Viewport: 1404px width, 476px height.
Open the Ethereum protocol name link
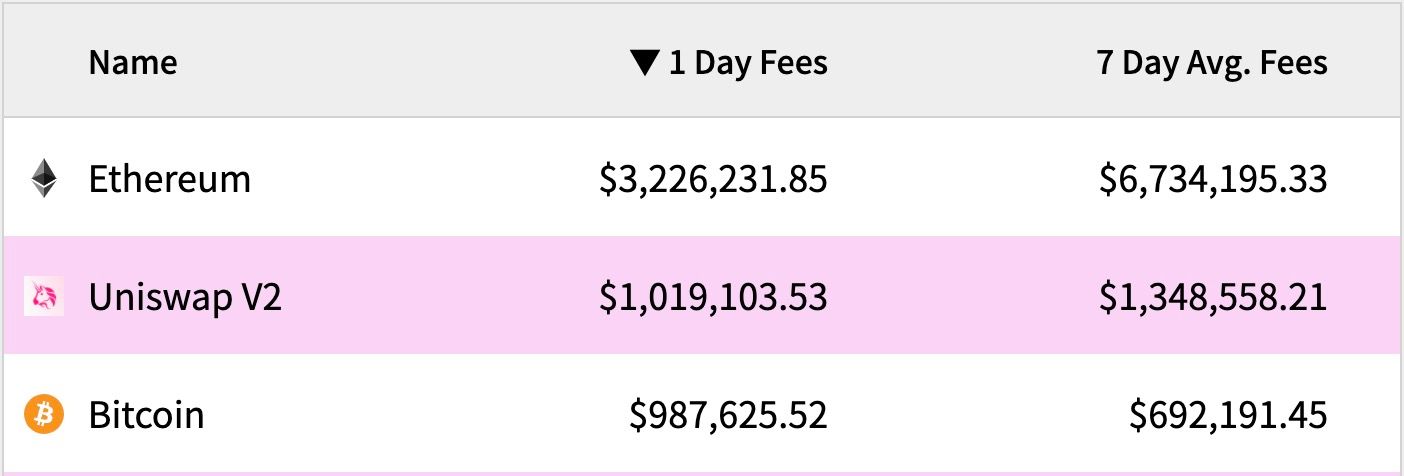(x=170, y=179)
